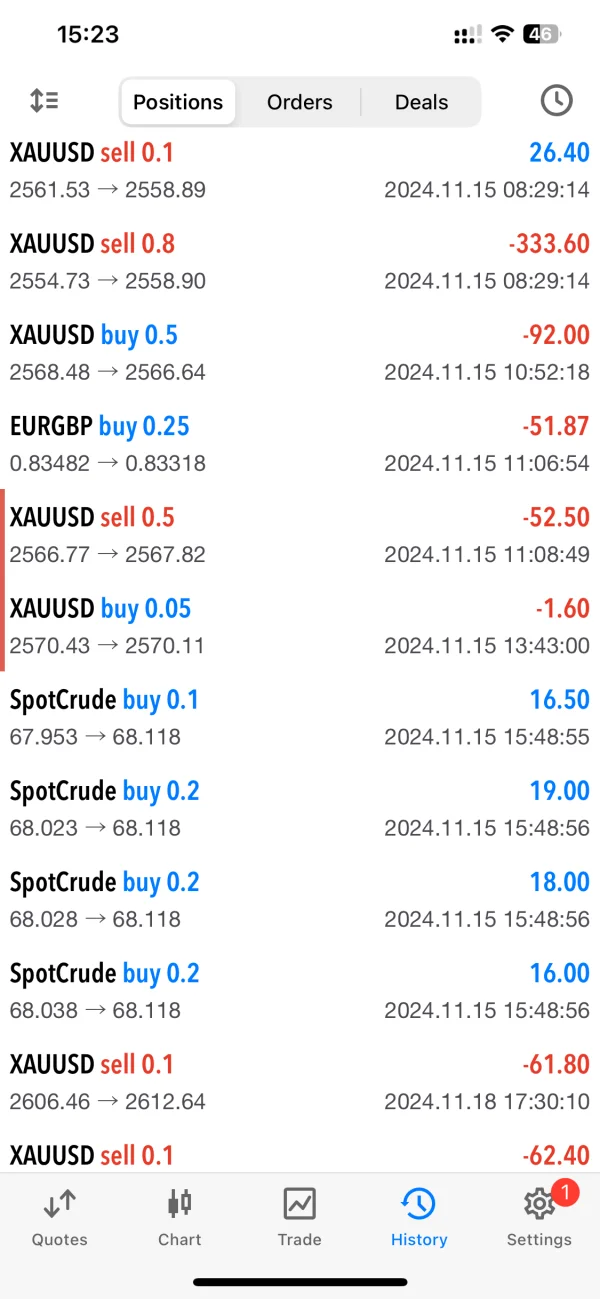Viewport: 600px width, 1299px height.
Task: Open the Trade graph icon
Action: [x=299, y=1203]
